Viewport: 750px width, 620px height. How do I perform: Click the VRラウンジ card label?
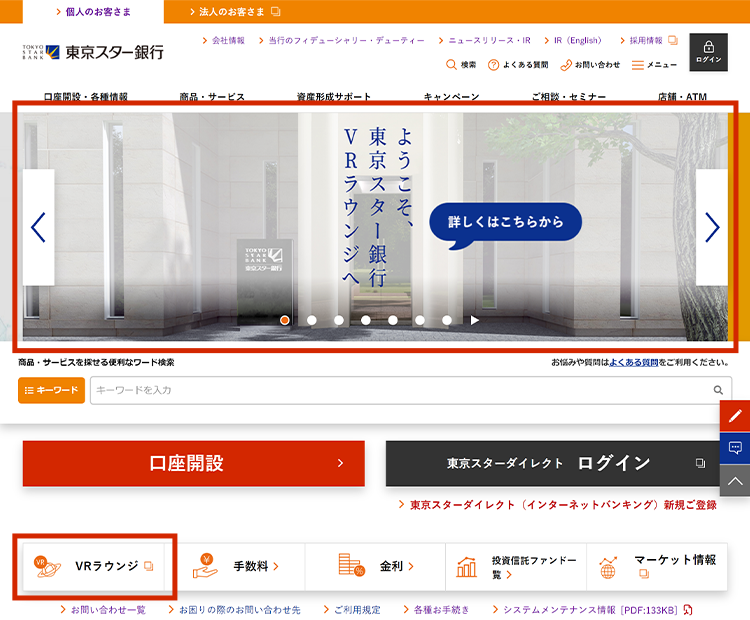click(x=107, y=566)
